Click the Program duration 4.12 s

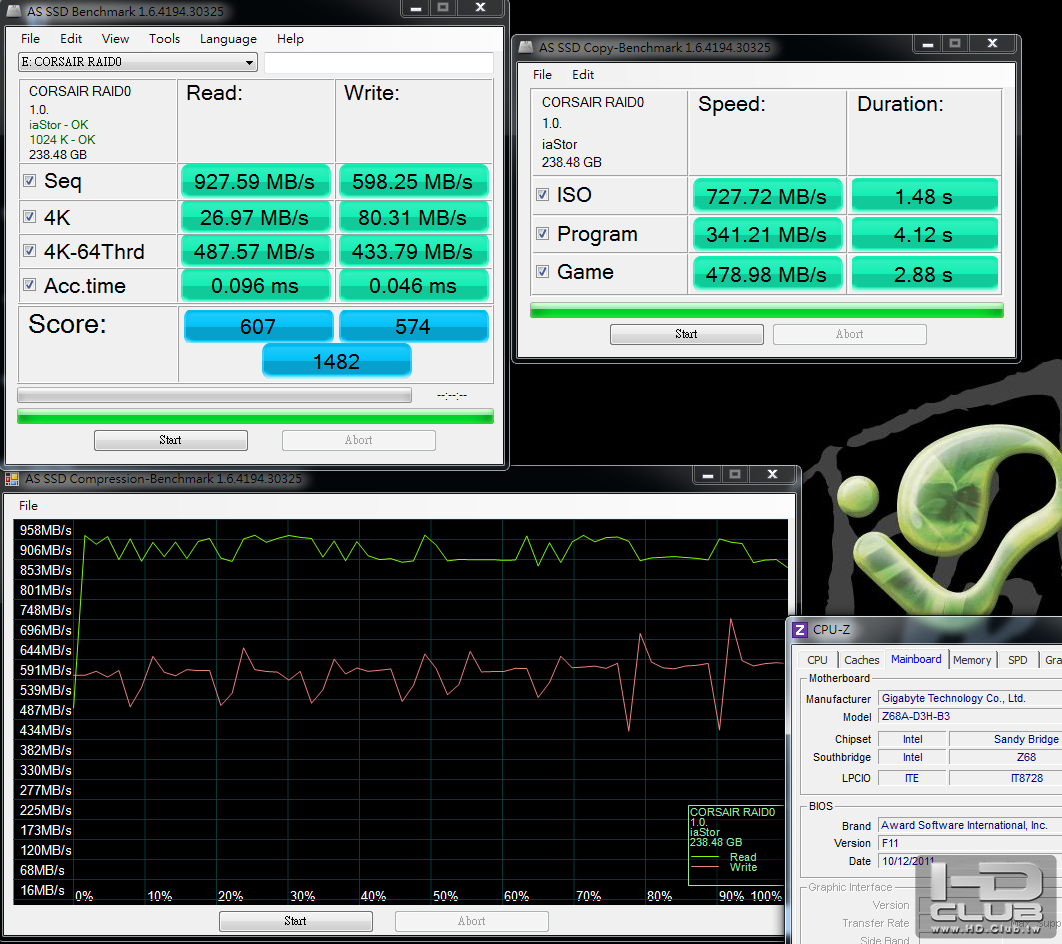[x=925, y=234]
